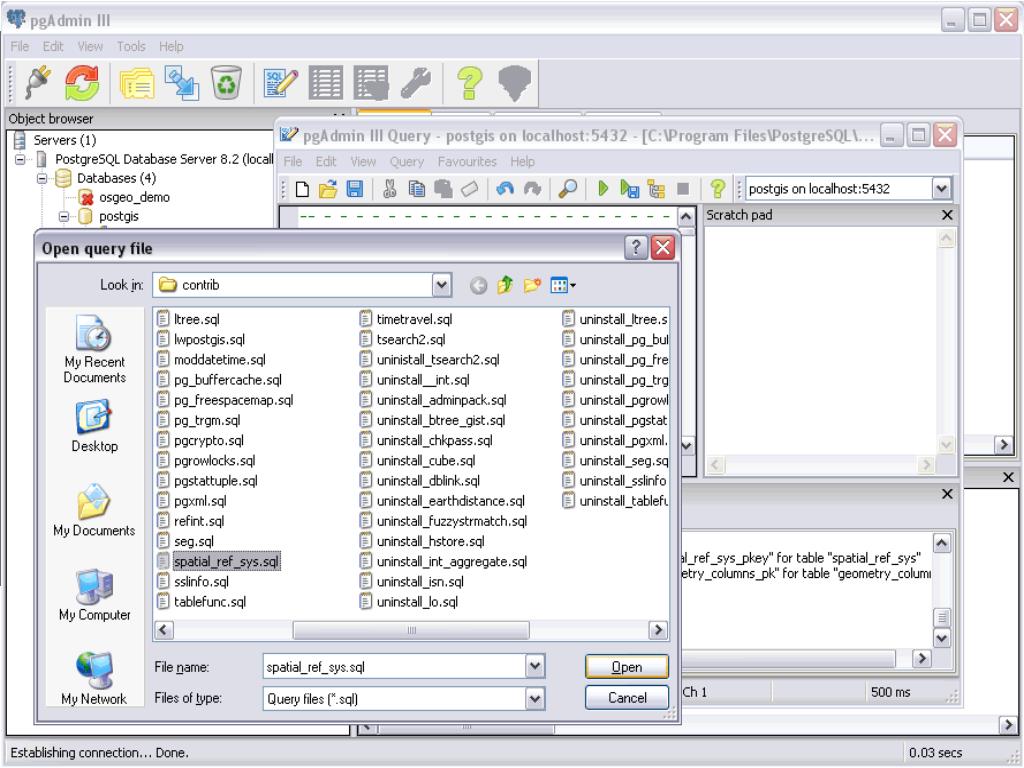Click the Cancel button in the dialog
The width and height of the screenshot is (1024, 768).
pos(627,697)
